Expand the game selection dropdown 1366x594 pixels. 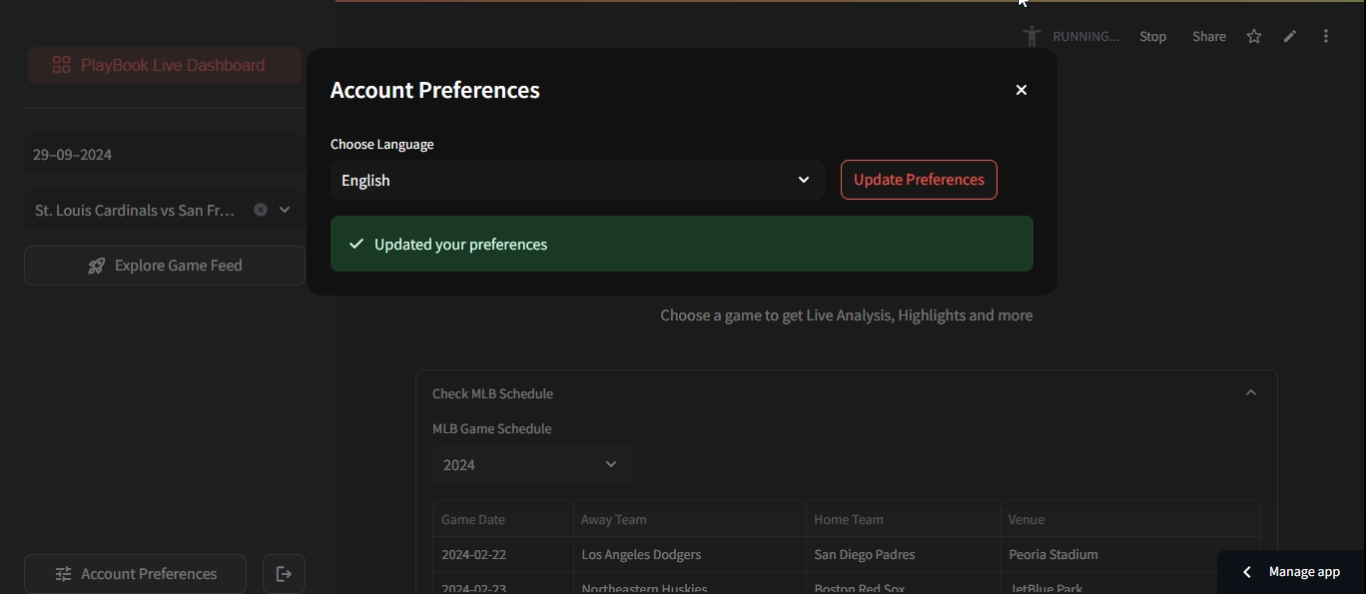point(285,210)
